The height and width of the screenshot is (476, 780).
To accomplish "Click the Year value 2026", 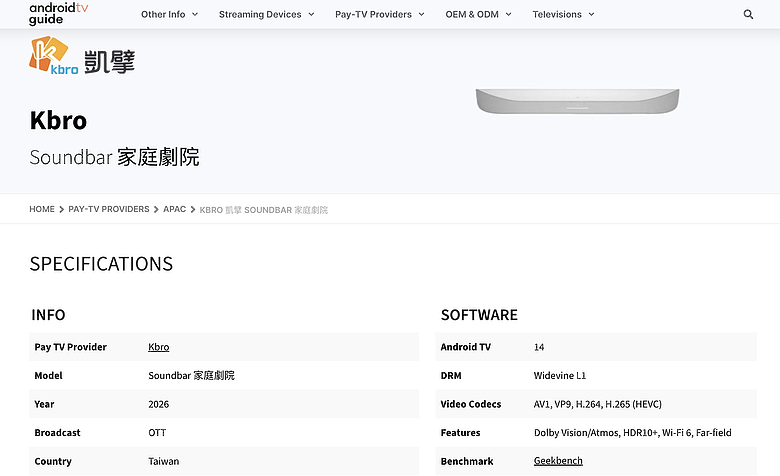I will coord(159,404).
